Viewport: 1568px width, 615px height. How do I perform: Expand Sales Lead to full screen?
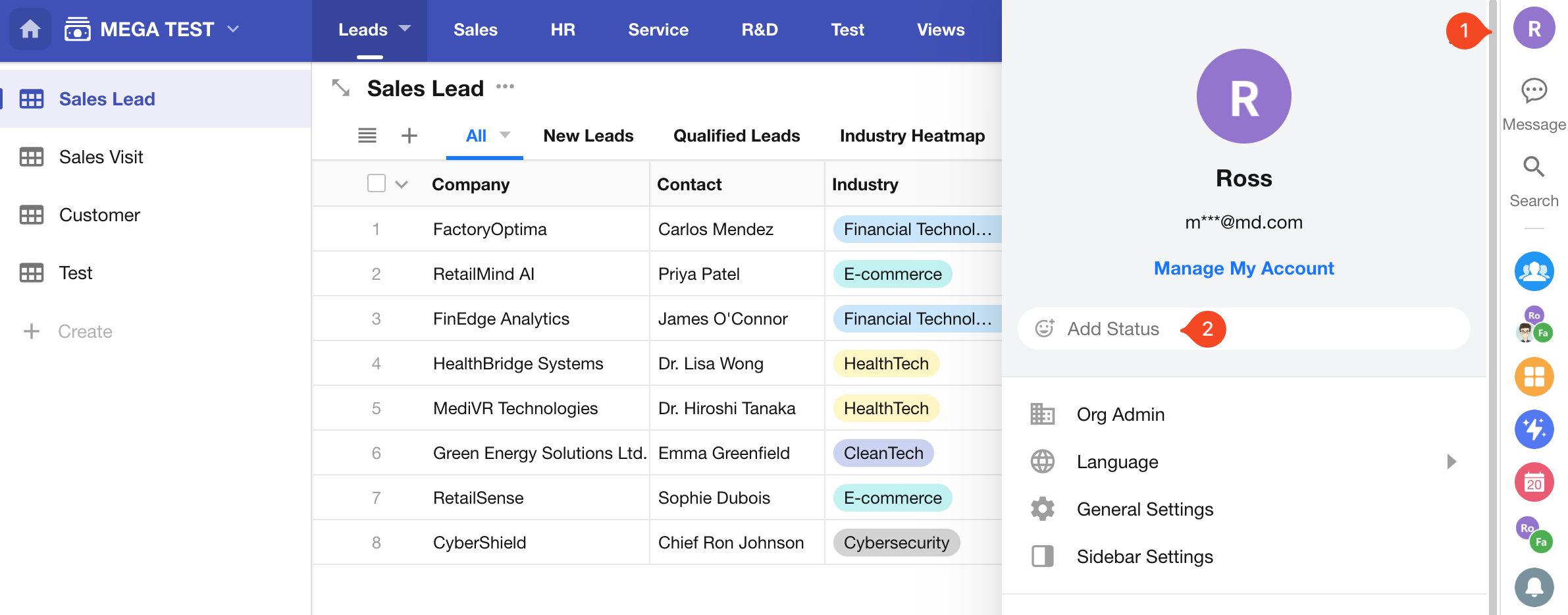coord(341,88)
